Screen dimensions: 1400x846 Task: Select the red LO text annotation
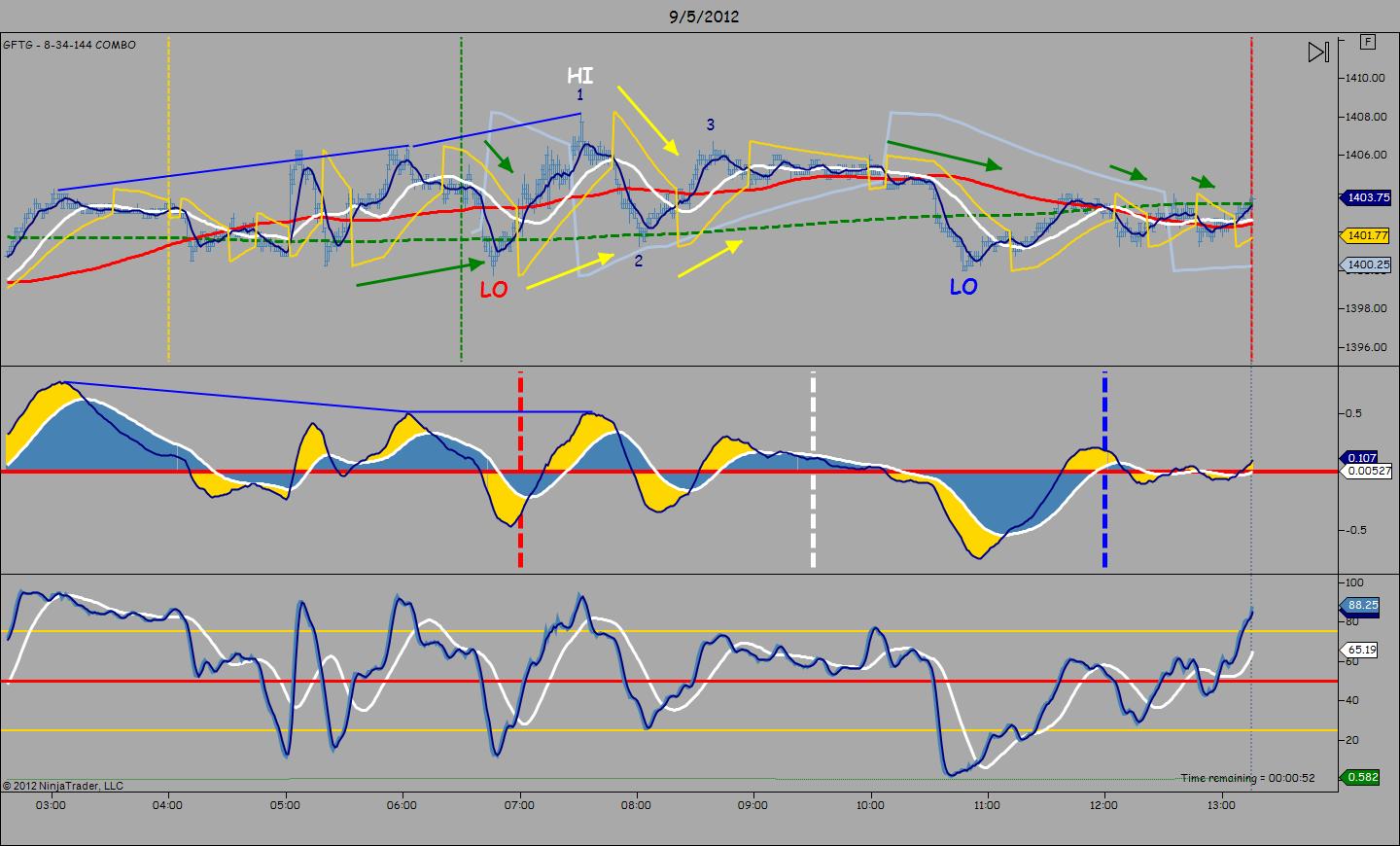point(494,290)
